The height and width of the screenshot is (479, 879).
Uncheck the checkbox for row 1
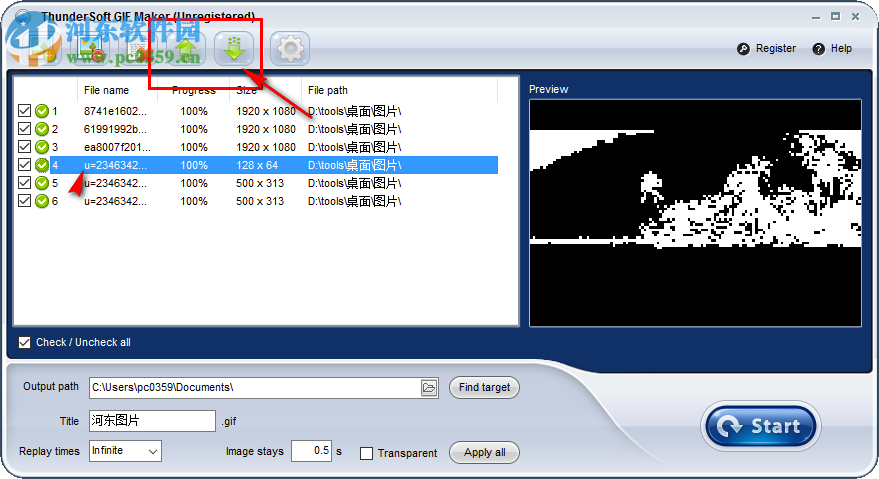pos(24,111)
